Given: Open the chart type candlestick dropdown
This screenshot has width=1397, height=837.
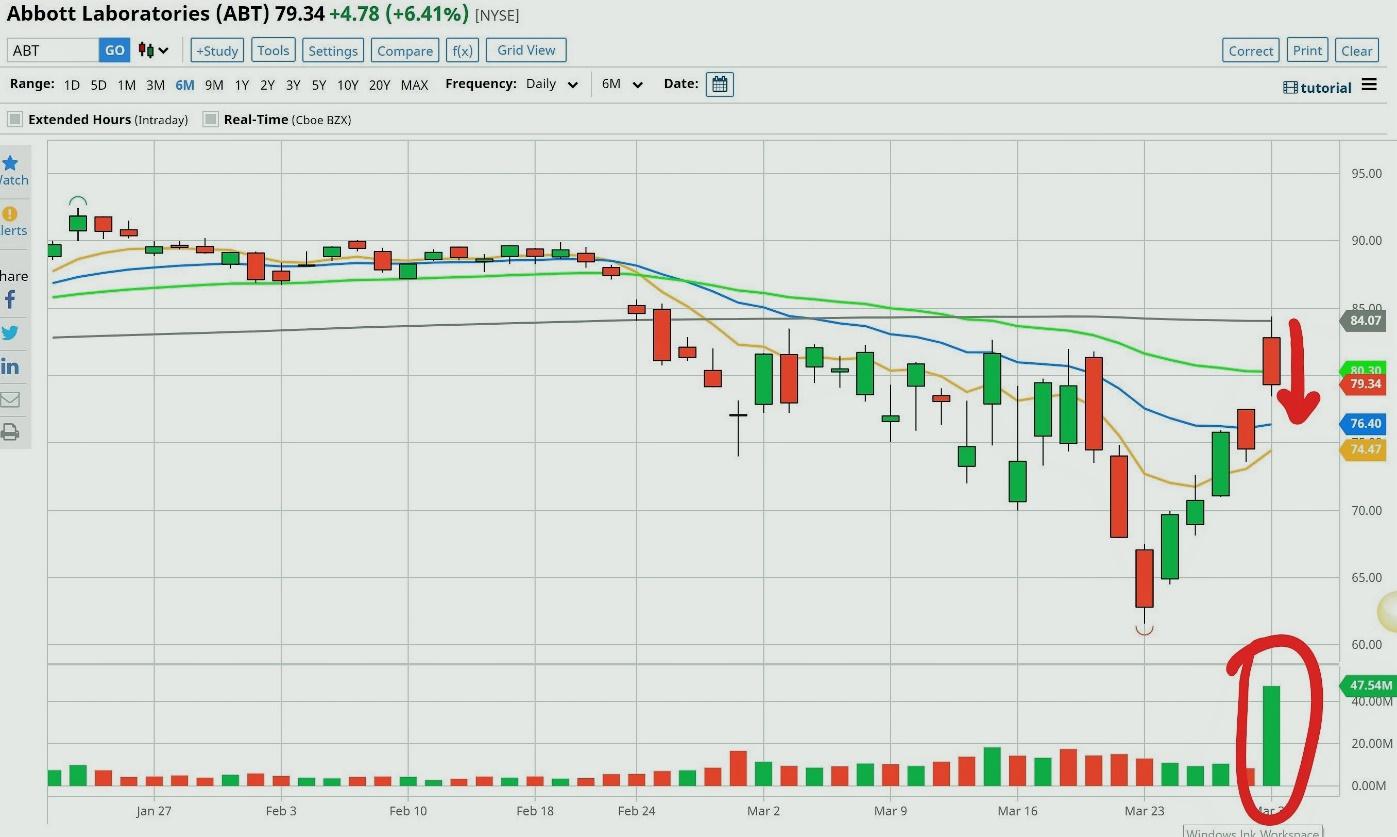Looking at the screenshot, I should pos(153,50).
